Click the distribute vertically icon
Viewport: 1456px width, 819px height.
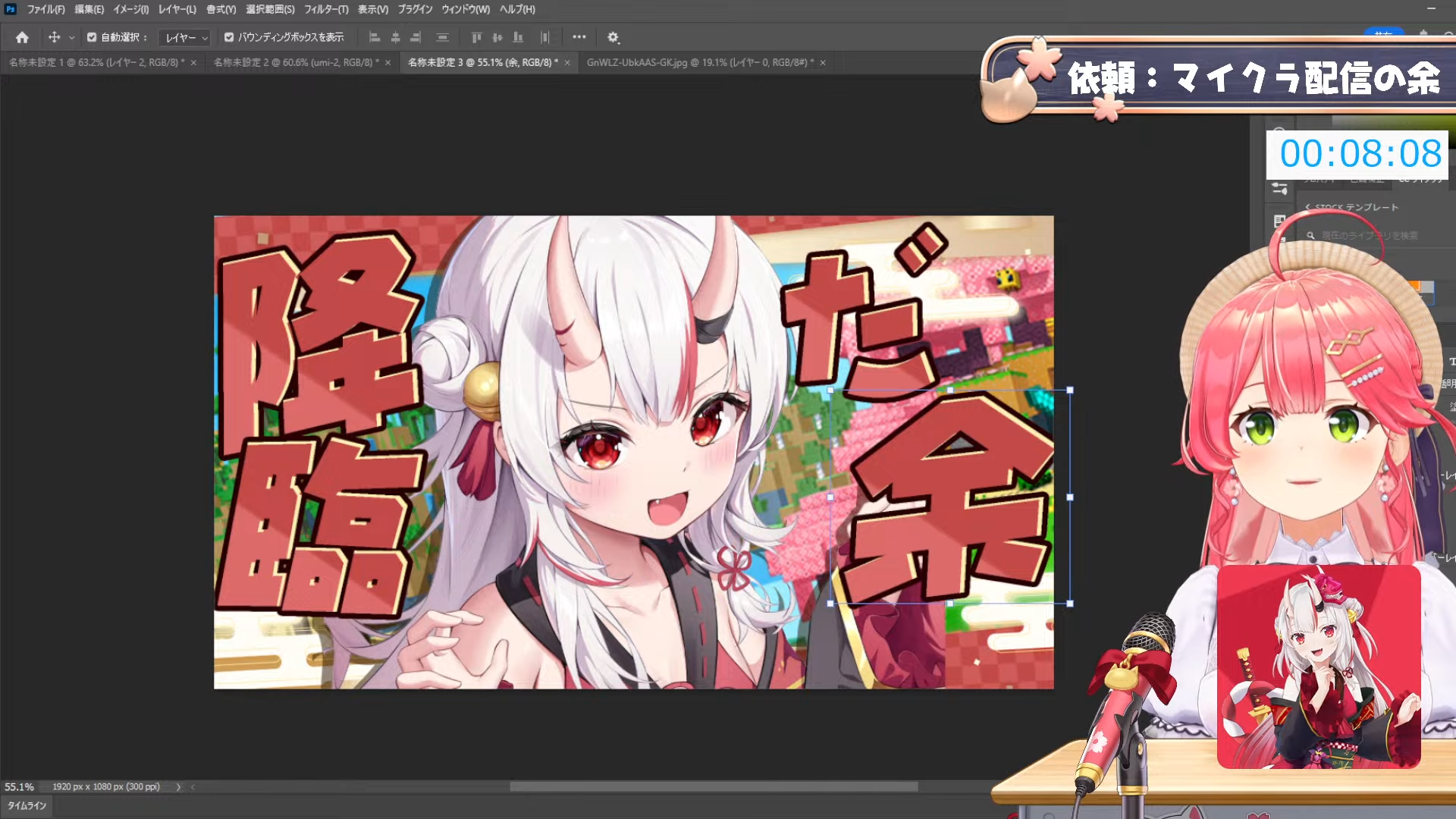pos(442,37)
